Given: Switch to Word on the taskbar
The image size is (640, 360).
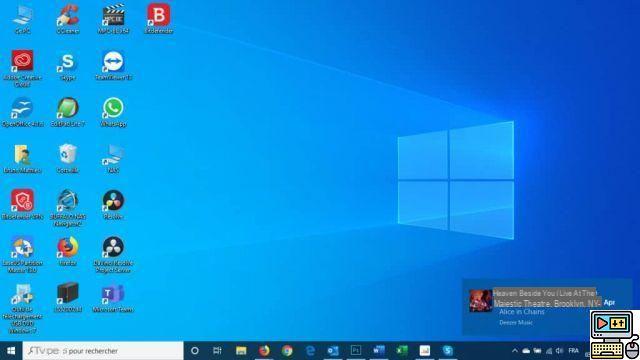Looking at the screenshot, I should point(379,351).
